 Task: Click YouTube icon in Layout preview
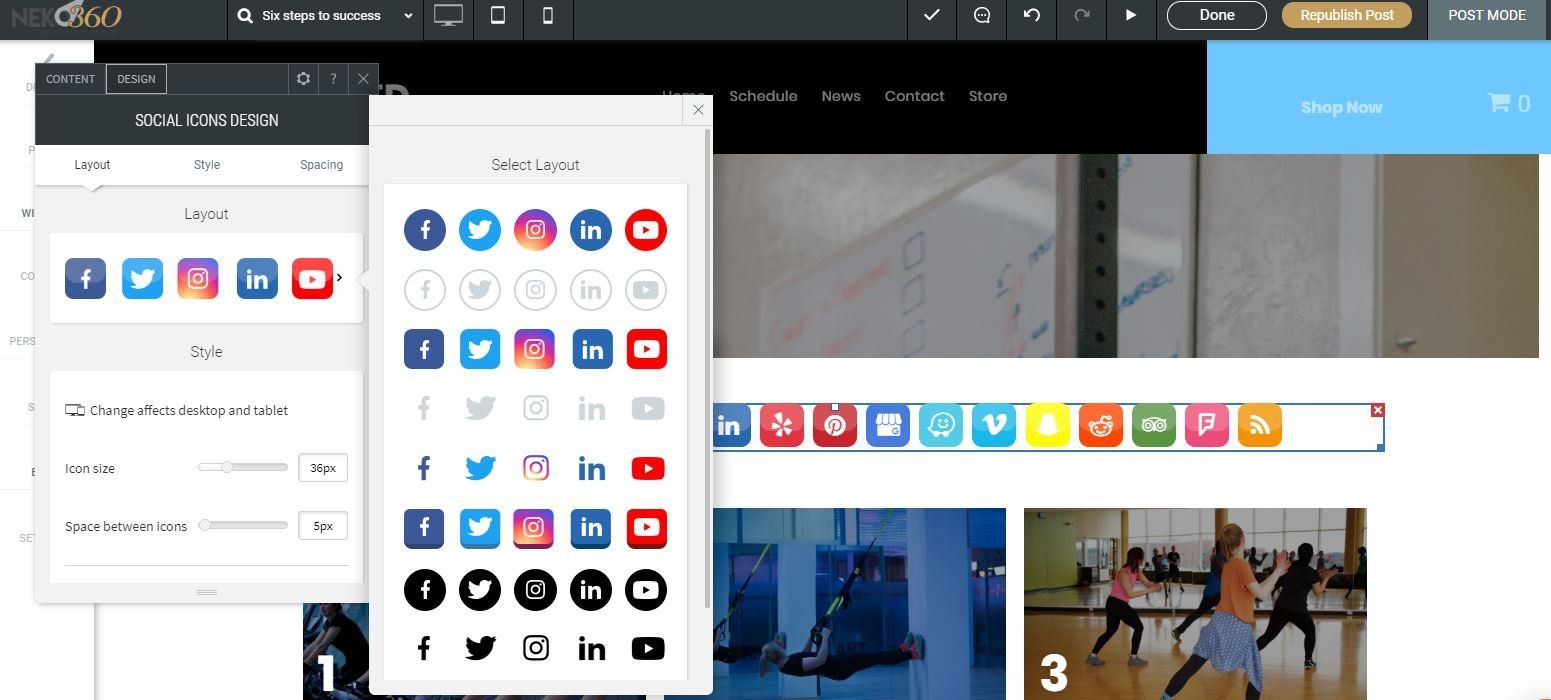tap(312, 279)
